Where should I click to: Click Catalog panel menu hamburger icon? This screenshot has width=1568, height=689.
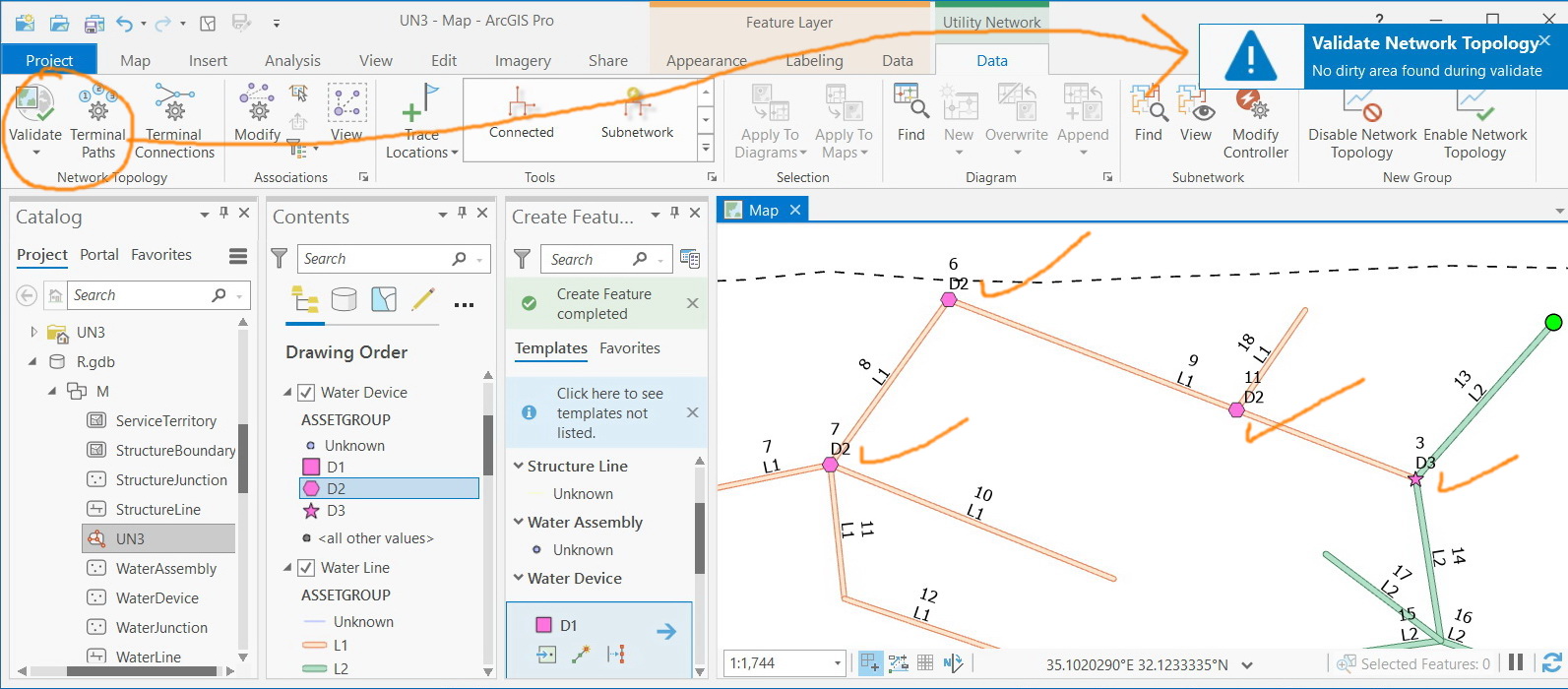click(238, 256)
